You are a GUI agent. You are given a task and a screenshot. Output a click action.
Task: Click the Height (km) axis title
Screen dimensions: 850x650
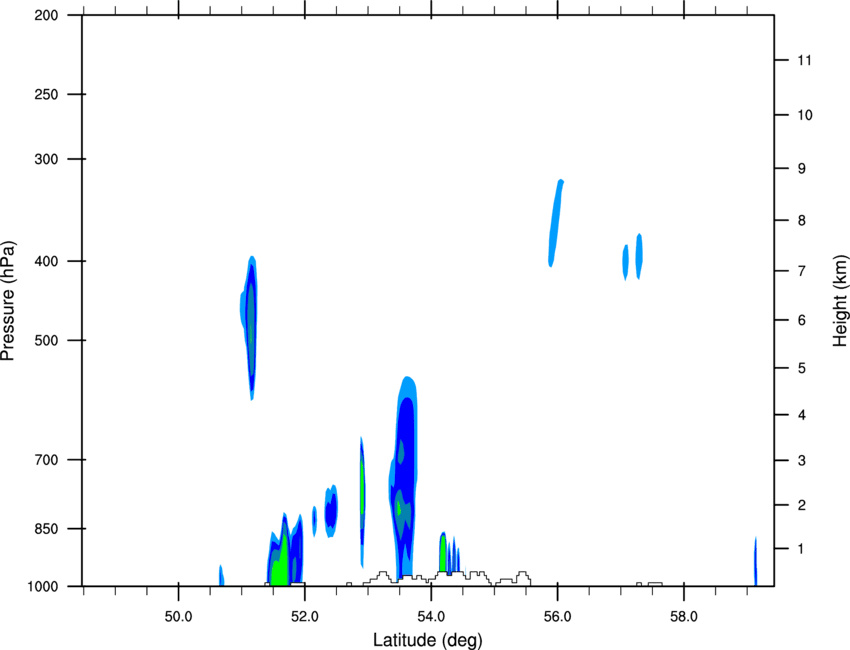click(x=840, y=301)
